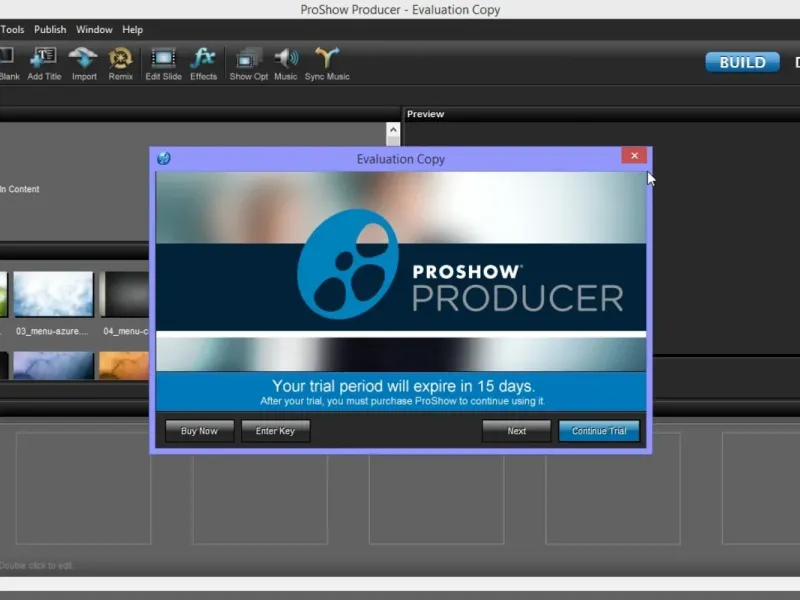Choose Continue Trial
The image size is (800, 600).
coord(599,431)
